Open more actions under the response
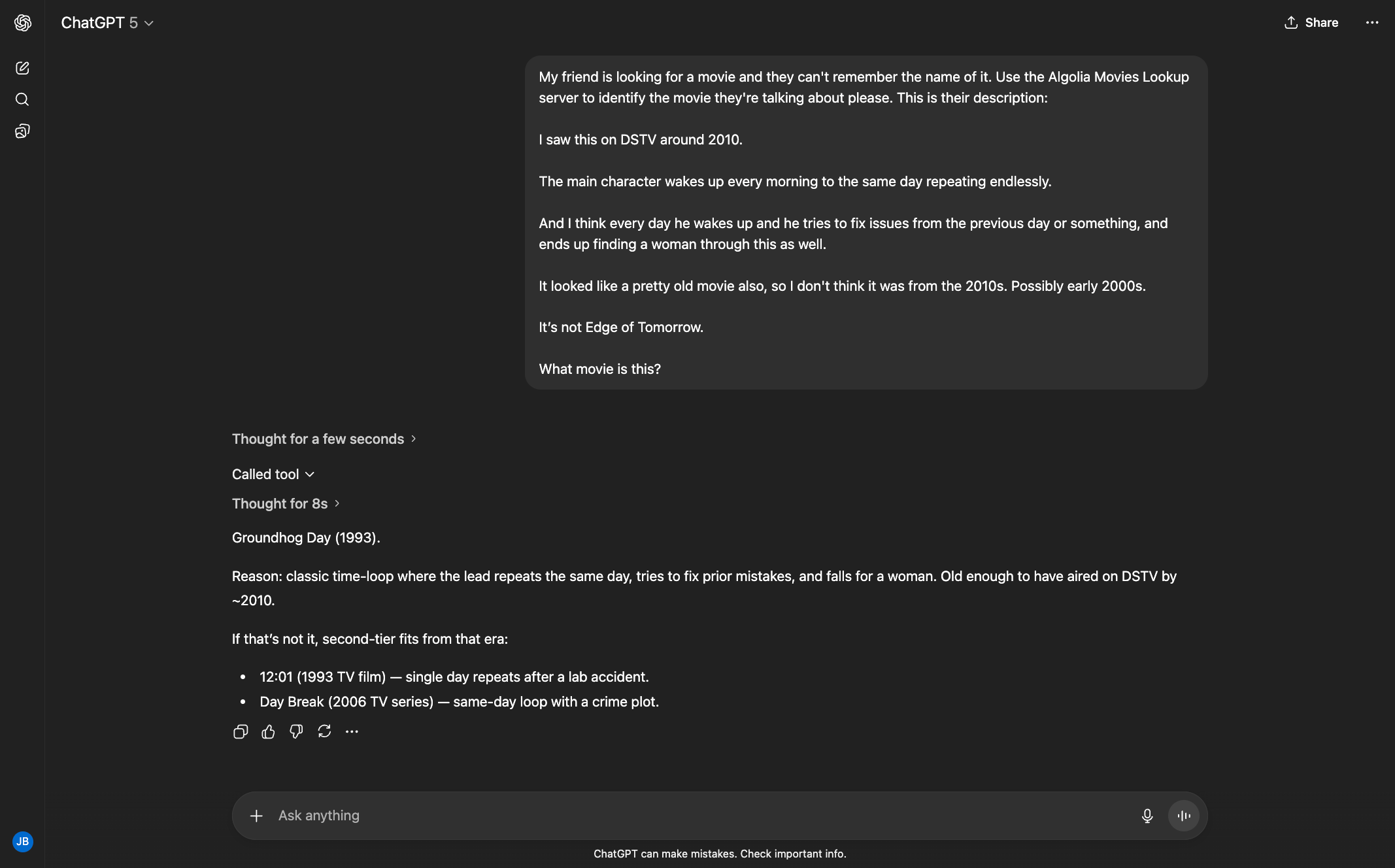The image size is (1395, 868). tap(352, 731)
